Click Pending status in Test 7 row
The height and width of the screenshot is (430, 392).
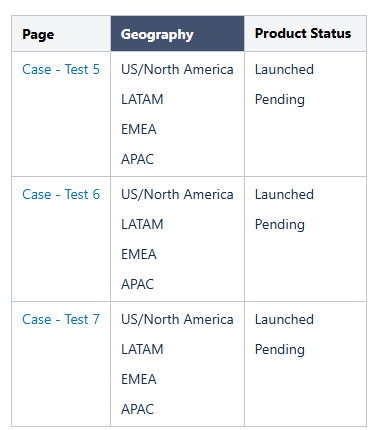pos(280,350)
